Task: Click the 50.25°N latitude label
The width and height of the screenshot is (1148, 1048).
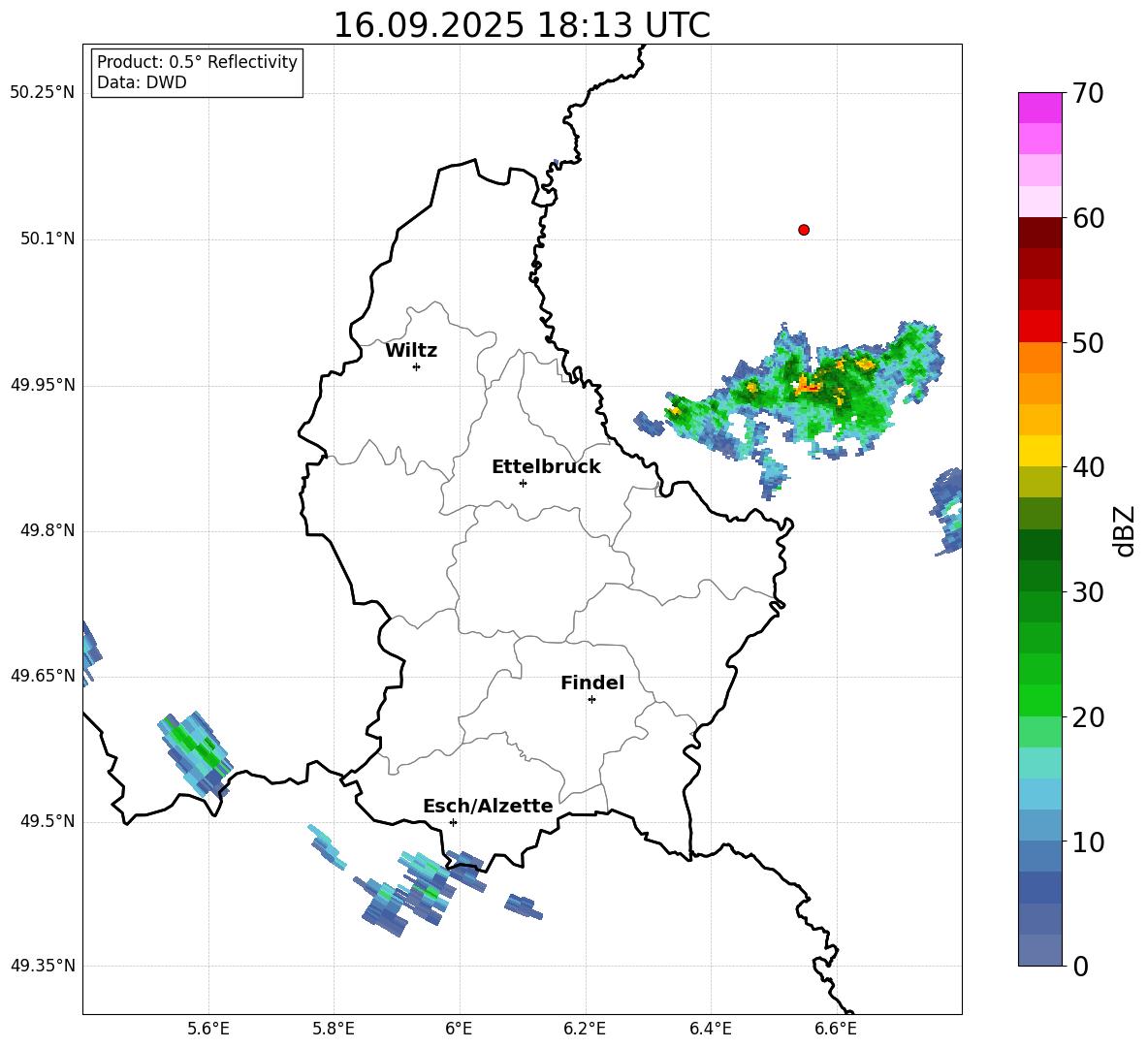Action: pyautogui.click(x=43, y=93)
